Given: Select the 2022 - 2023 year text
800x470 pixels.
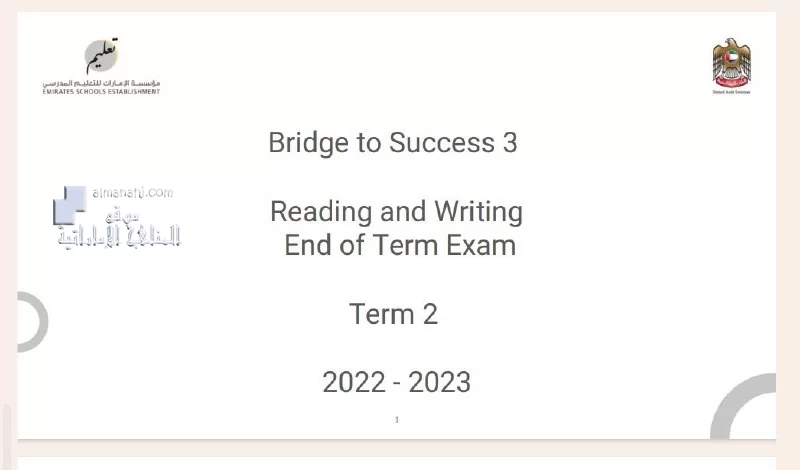Looking at the screenshot, I should 396,382.
